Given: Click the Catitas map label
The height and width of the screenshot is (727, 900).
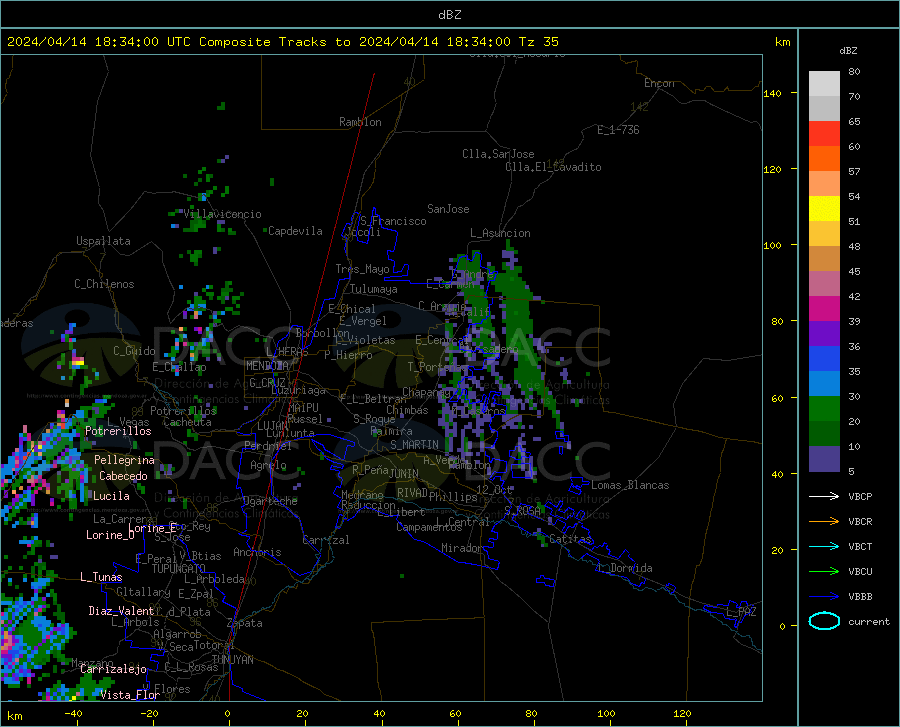Looking at the screenshot, I should tap(570, 539).
